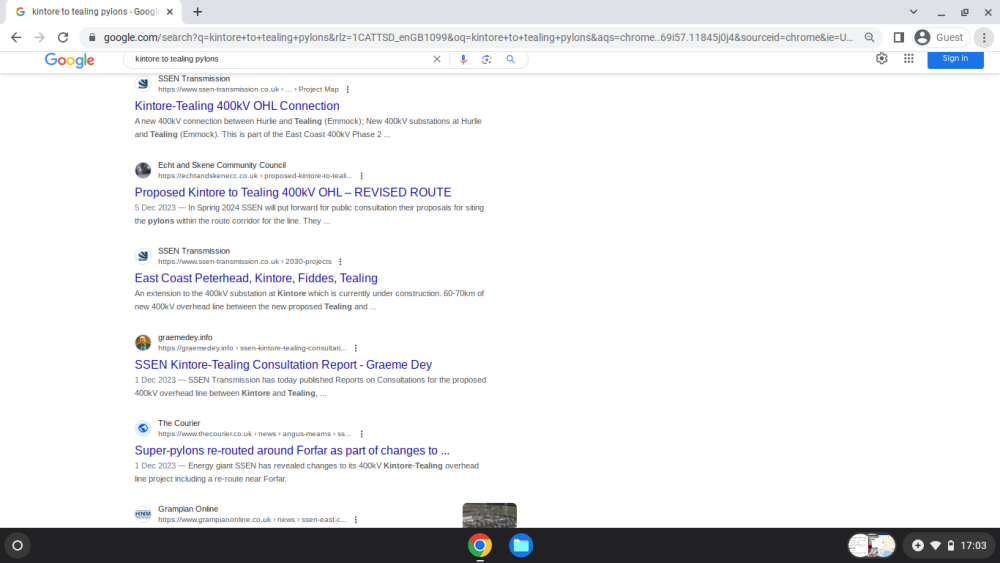Open the Guest profile button
Viewport: 1000px width, 563px height.
point(941,38)
